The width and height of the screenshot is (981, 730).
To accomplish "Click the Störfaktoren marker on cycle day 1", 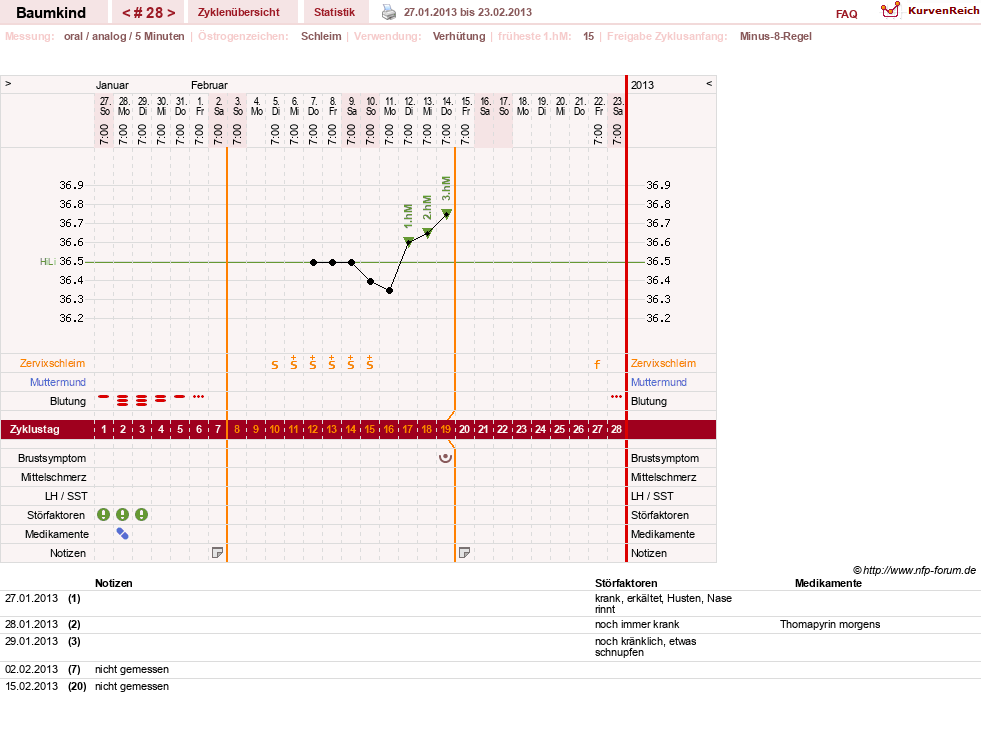I will [x=104, y=515].
